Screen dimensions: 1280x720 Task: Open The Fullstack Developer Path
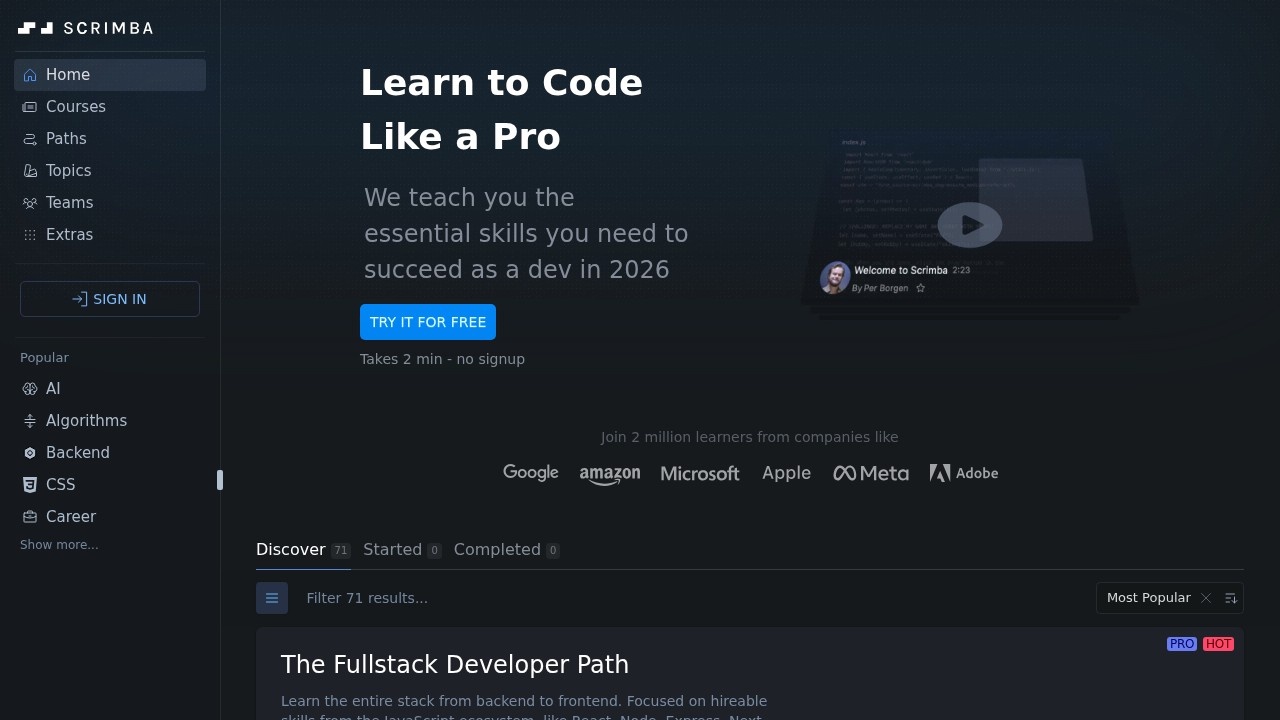(x=455, y=665)
